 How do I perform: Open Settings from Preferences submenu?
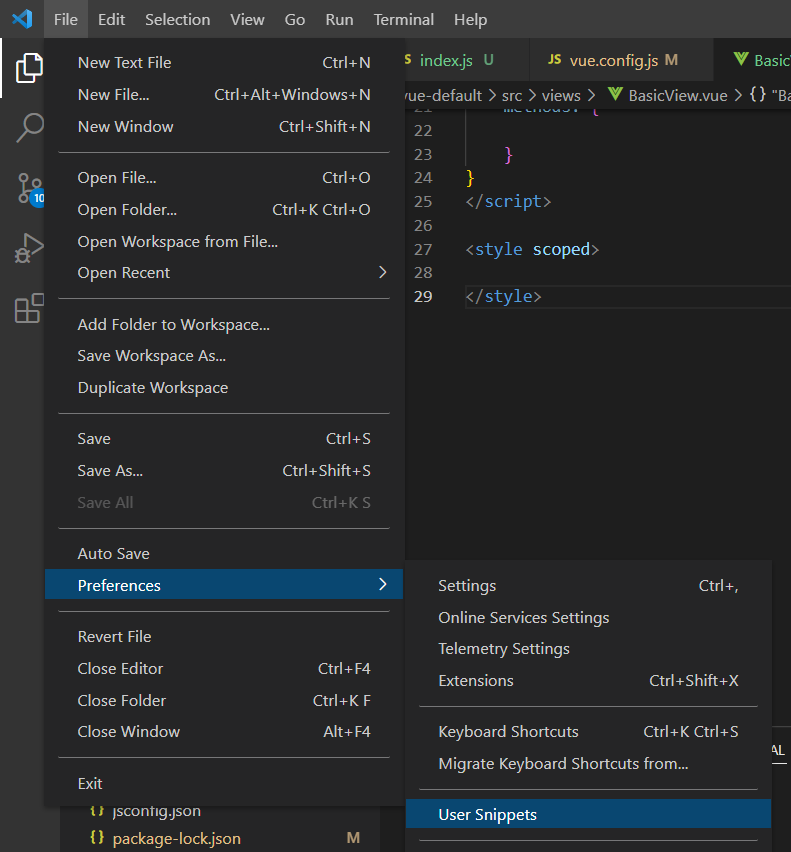tap(588, 586)
